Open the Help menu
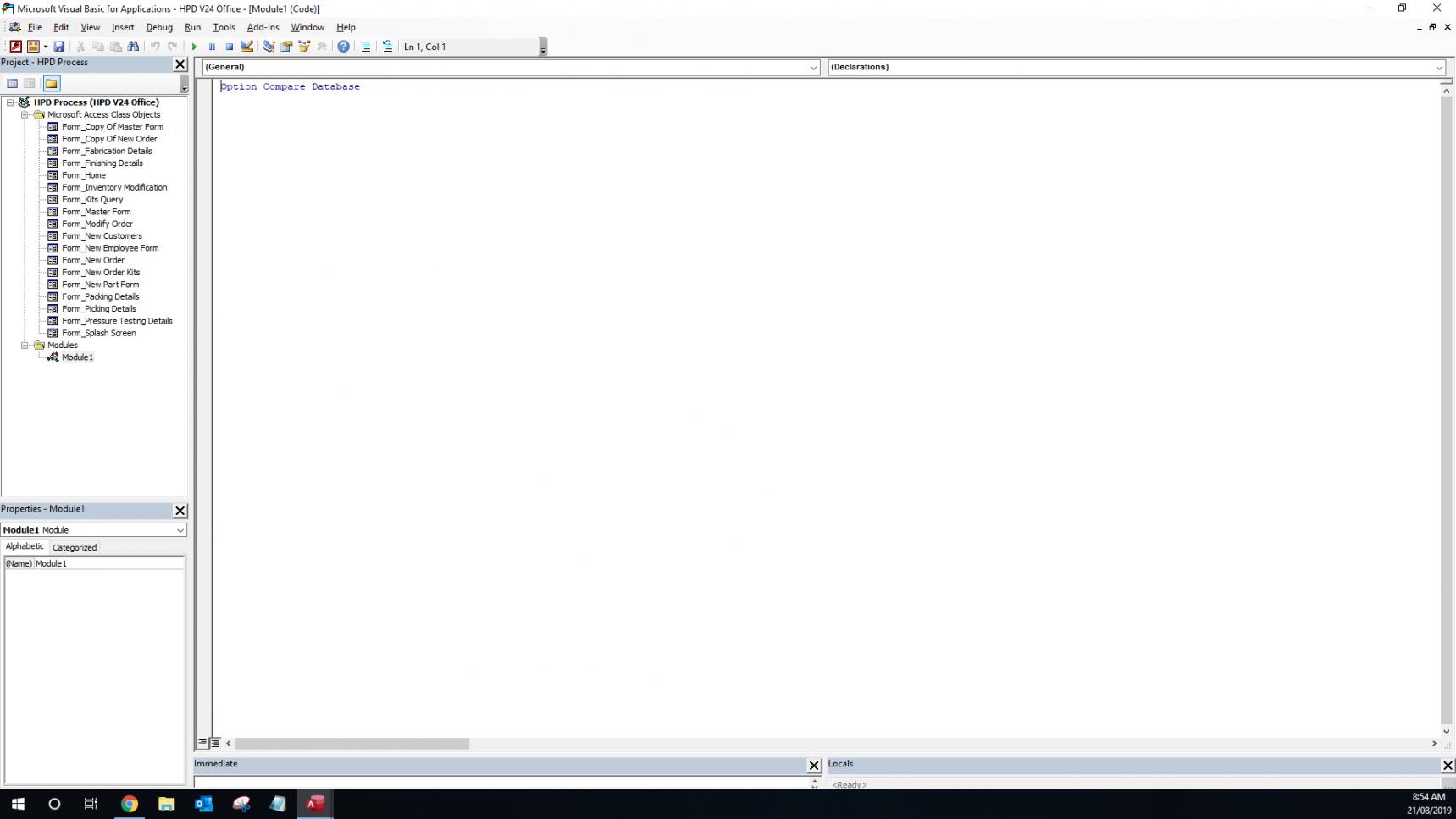Viewport: 1456px width, 819px height. [x=346, y=27]
